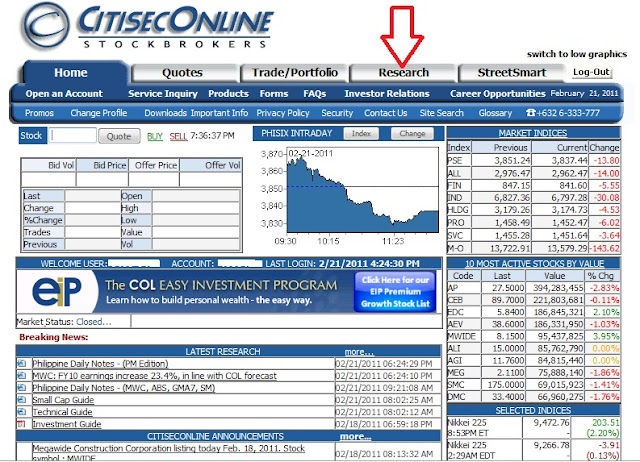
Task: Open the MARKET INDICES header link
Action: pos(533,133)
